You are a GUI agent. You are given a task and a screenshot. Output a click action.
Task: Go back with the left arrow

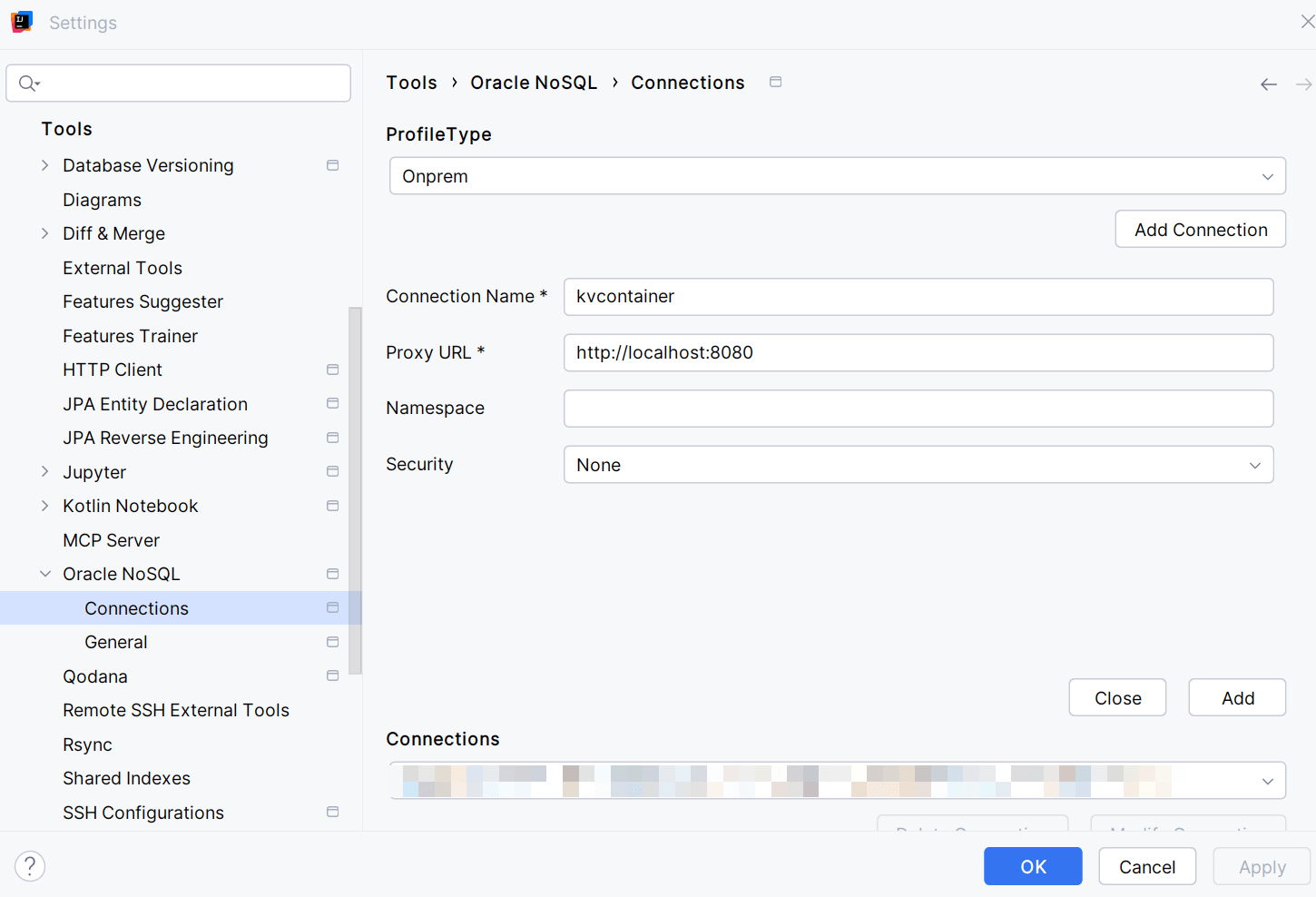1269,84
